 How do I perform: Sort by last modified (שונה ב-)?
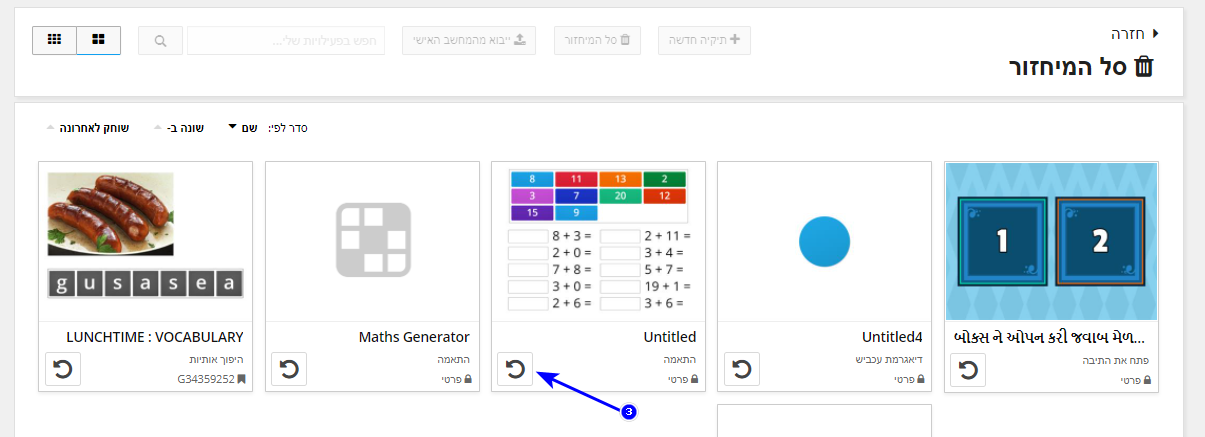pos(180,128)
